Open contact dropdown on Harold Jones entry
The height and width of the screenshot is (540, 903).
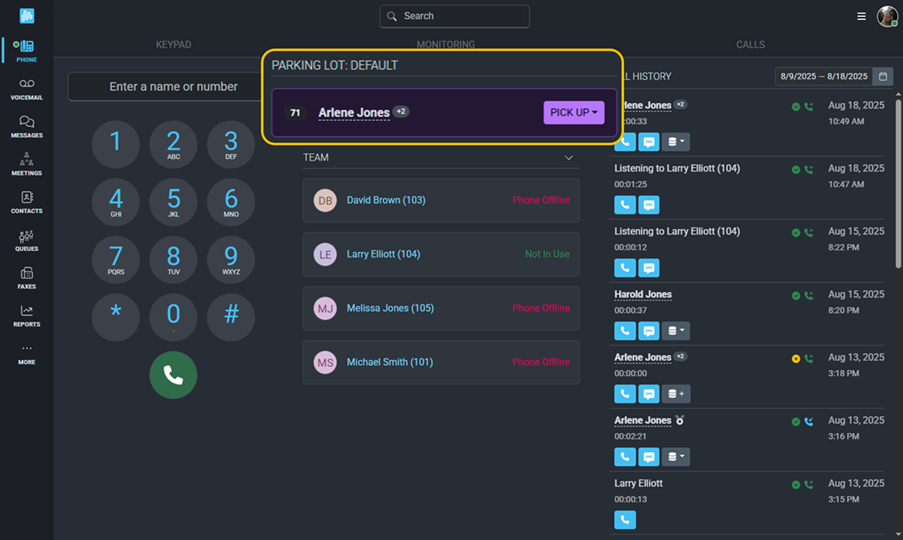(676, 331)
